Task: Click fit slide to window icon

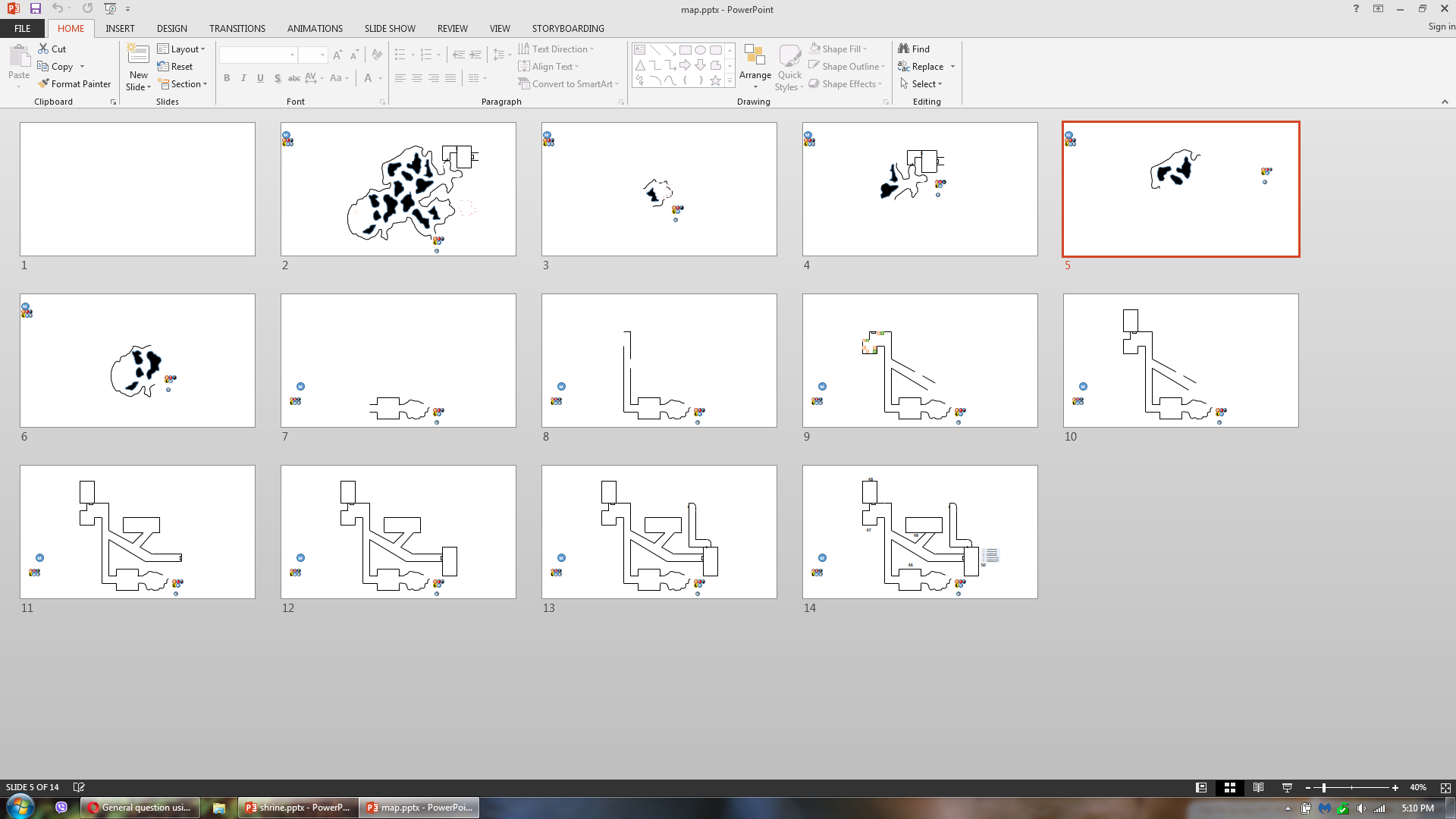Action: point(1445,788)
